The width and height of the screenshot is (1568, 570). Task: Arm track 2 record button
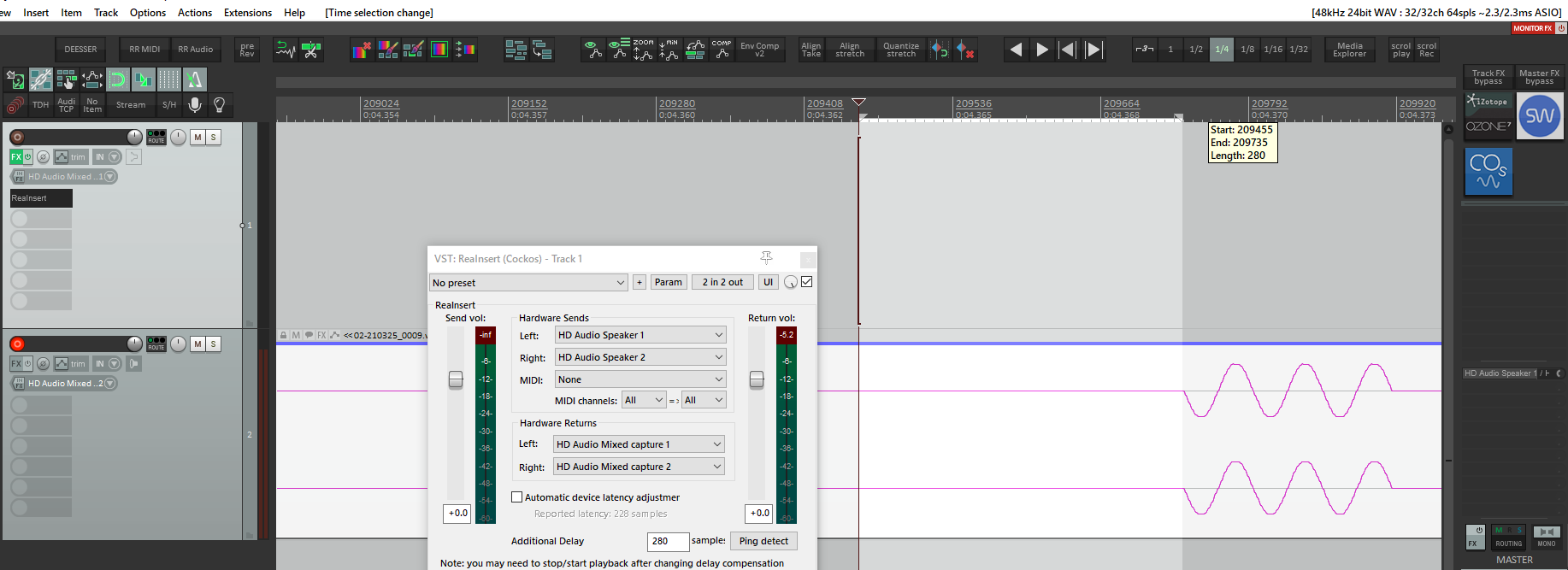pyautogui.click(x=17, y=344)
